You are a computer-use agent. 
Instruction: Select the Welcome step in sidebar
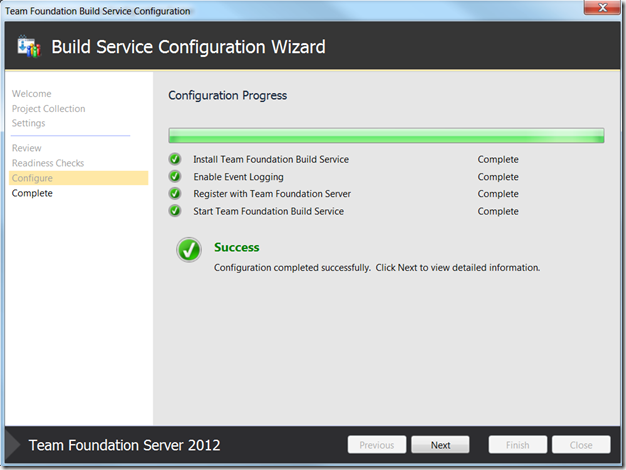point(32,93)
